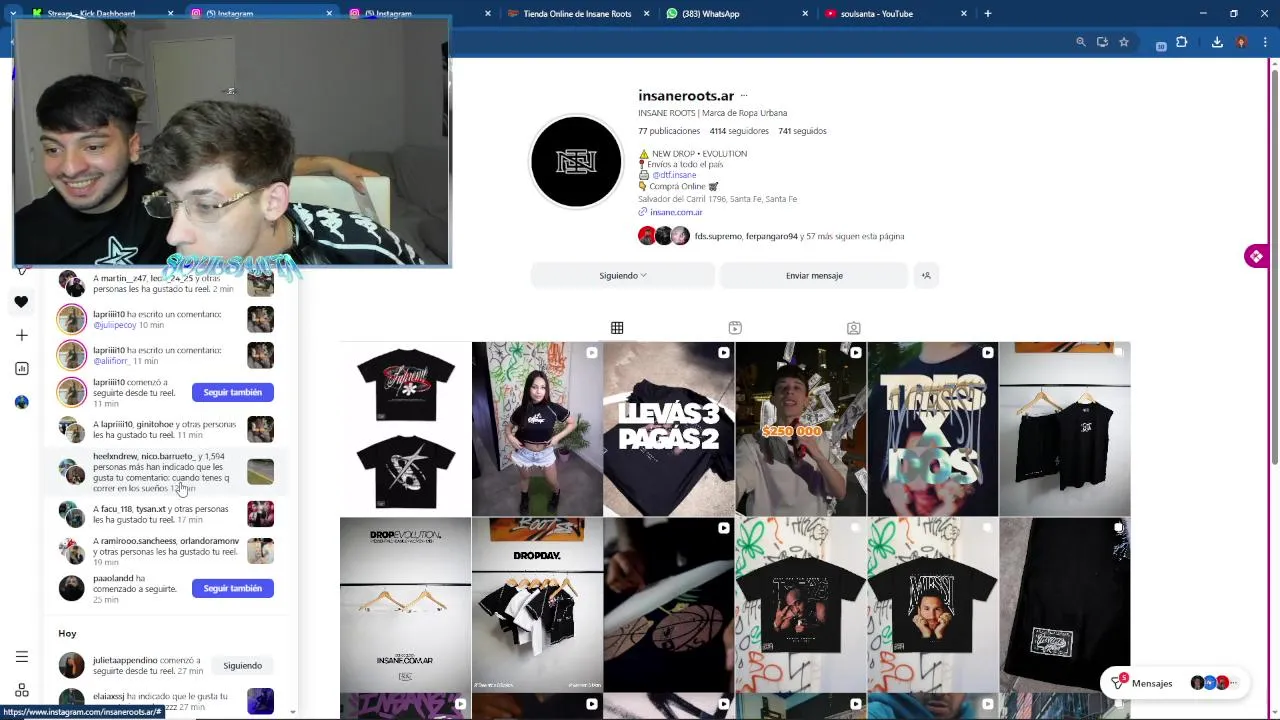Click the create new post plus icon
Screen dimensions: 1280x720
[x=21, y=335]
